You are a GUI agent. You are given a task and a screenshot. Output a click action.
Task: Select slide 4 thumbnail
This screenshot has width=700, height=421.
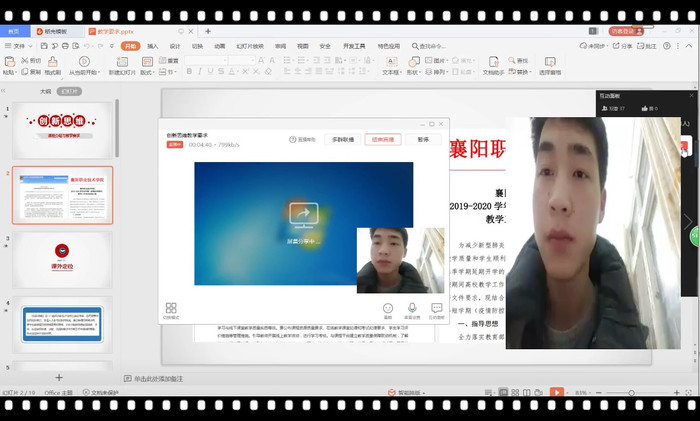62,325
